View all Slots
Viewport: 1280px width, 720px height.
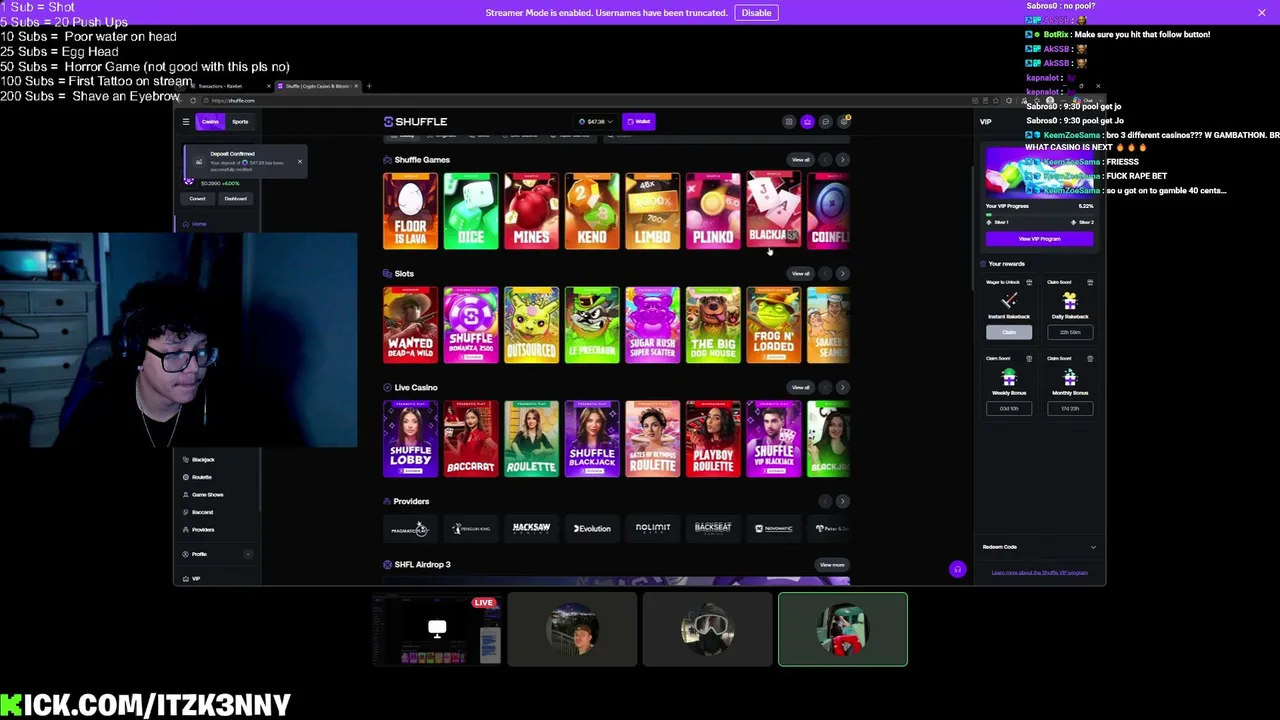801,274
